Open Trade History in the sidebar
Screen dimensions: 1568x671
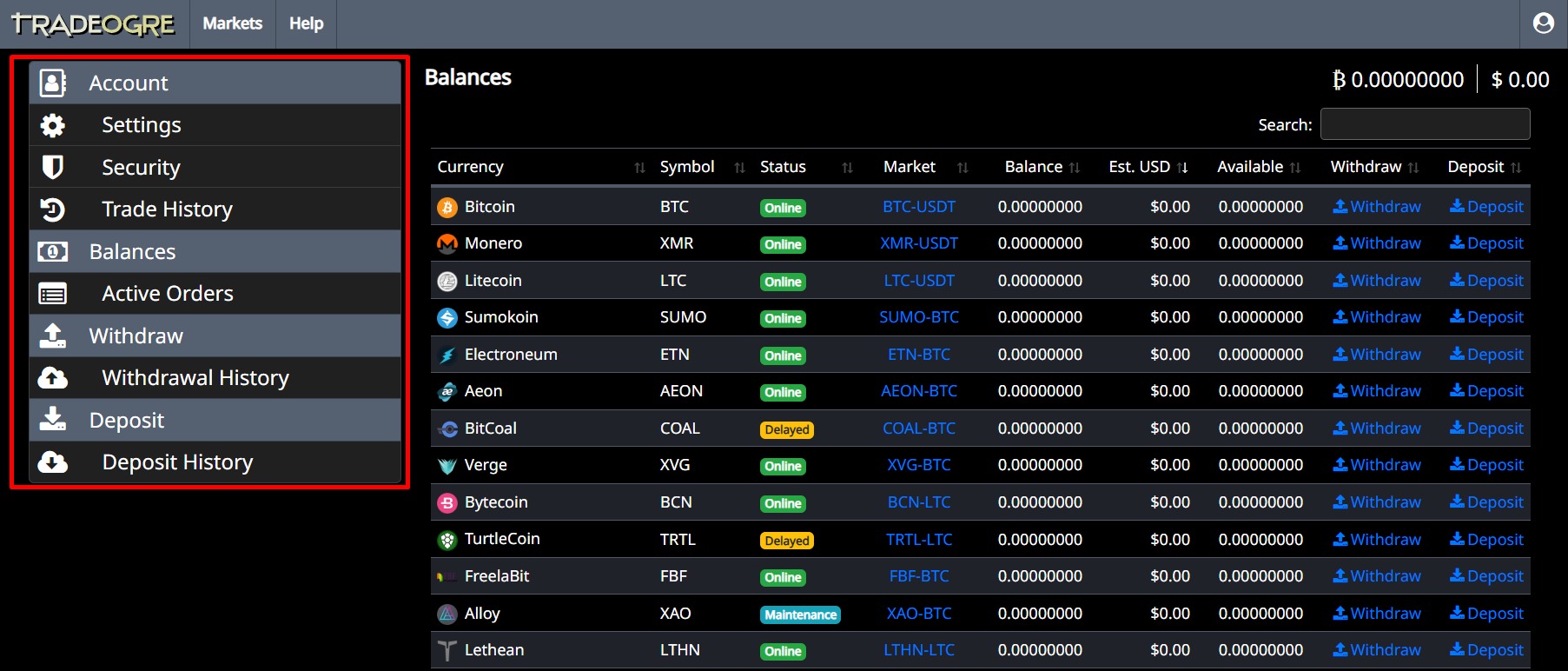pyautogui.click(x=215, y=209)
